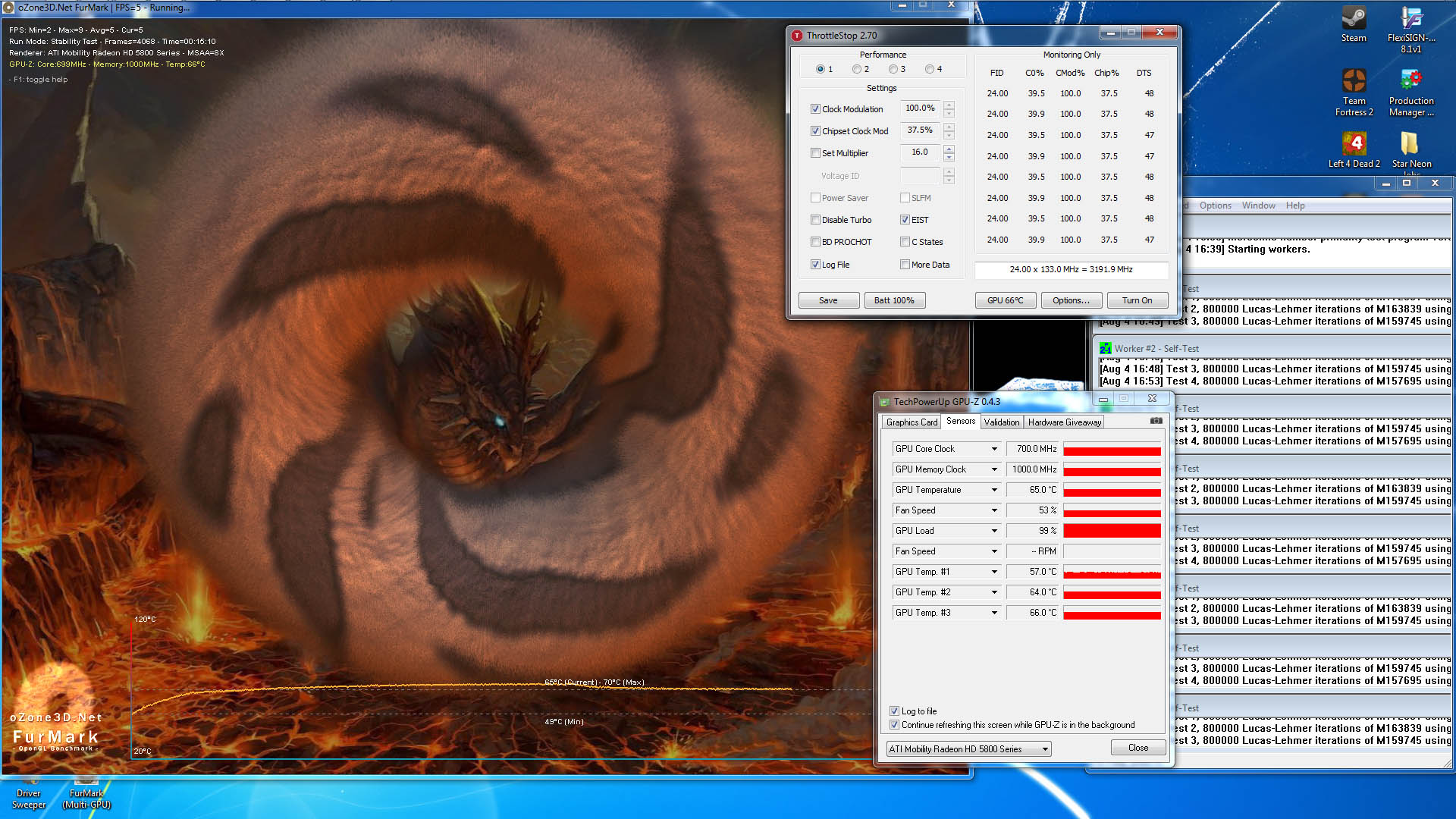Image resolution: width=1456 pixels, height=819 pixels.
Task: Toggle the Chipset Clock Mod checkbox
Action: [815, 131]
